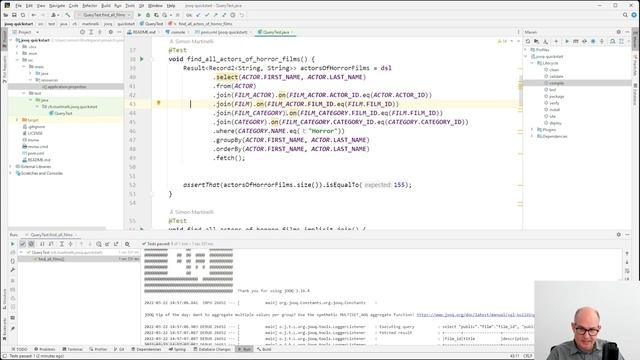Click the QueryTest breadcrumb in navigation bar
Viewport: 640px width, 360px height.
pyautogui.click(x=151, y=24)
